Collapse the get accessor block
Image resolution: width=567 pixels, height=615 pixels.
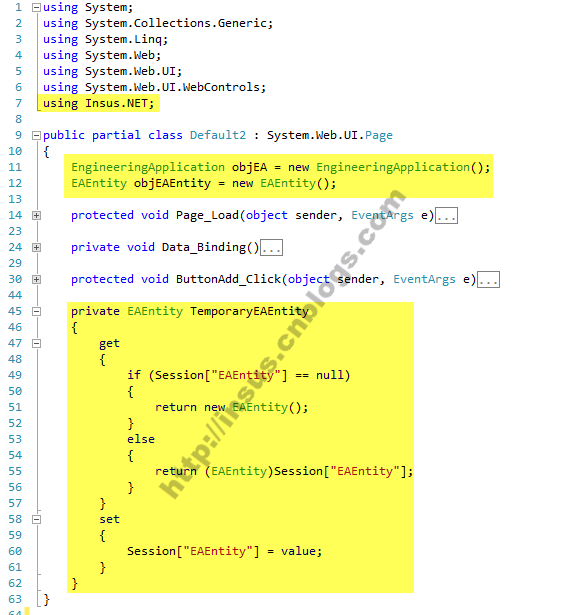(x=36, y=344)
